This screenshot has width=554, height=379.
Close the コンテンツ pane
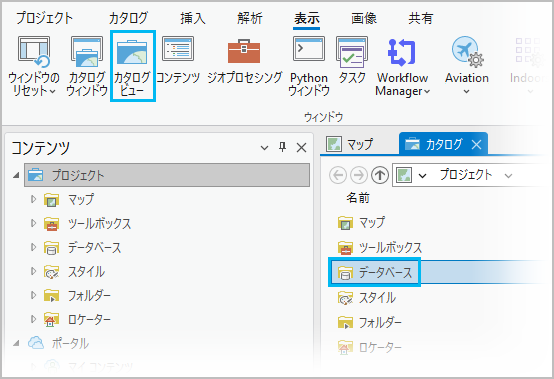(x=301, y=147)
